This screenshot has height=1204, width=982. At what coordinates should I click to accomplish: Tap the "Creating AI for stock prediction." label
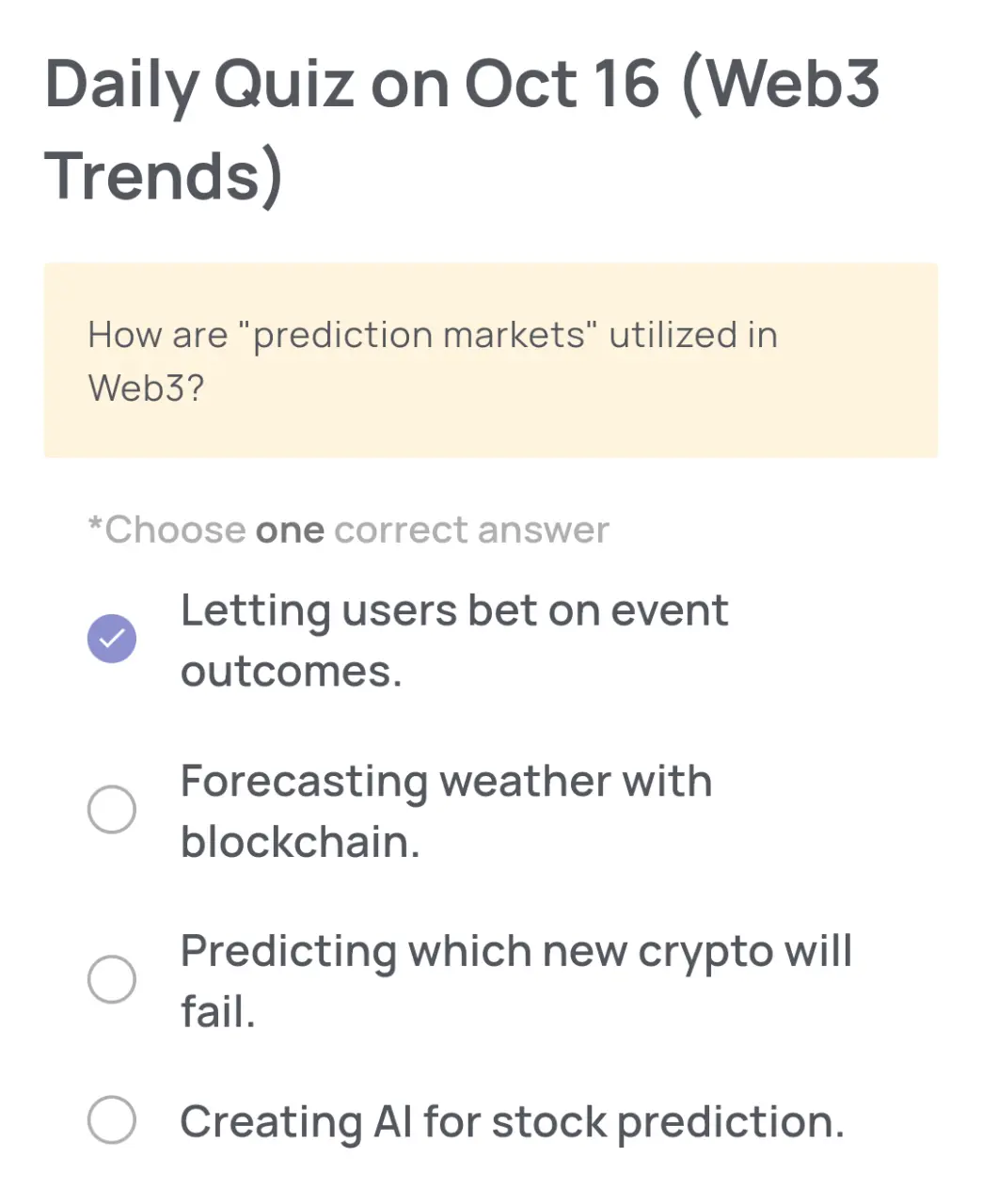click(513, 1122)
